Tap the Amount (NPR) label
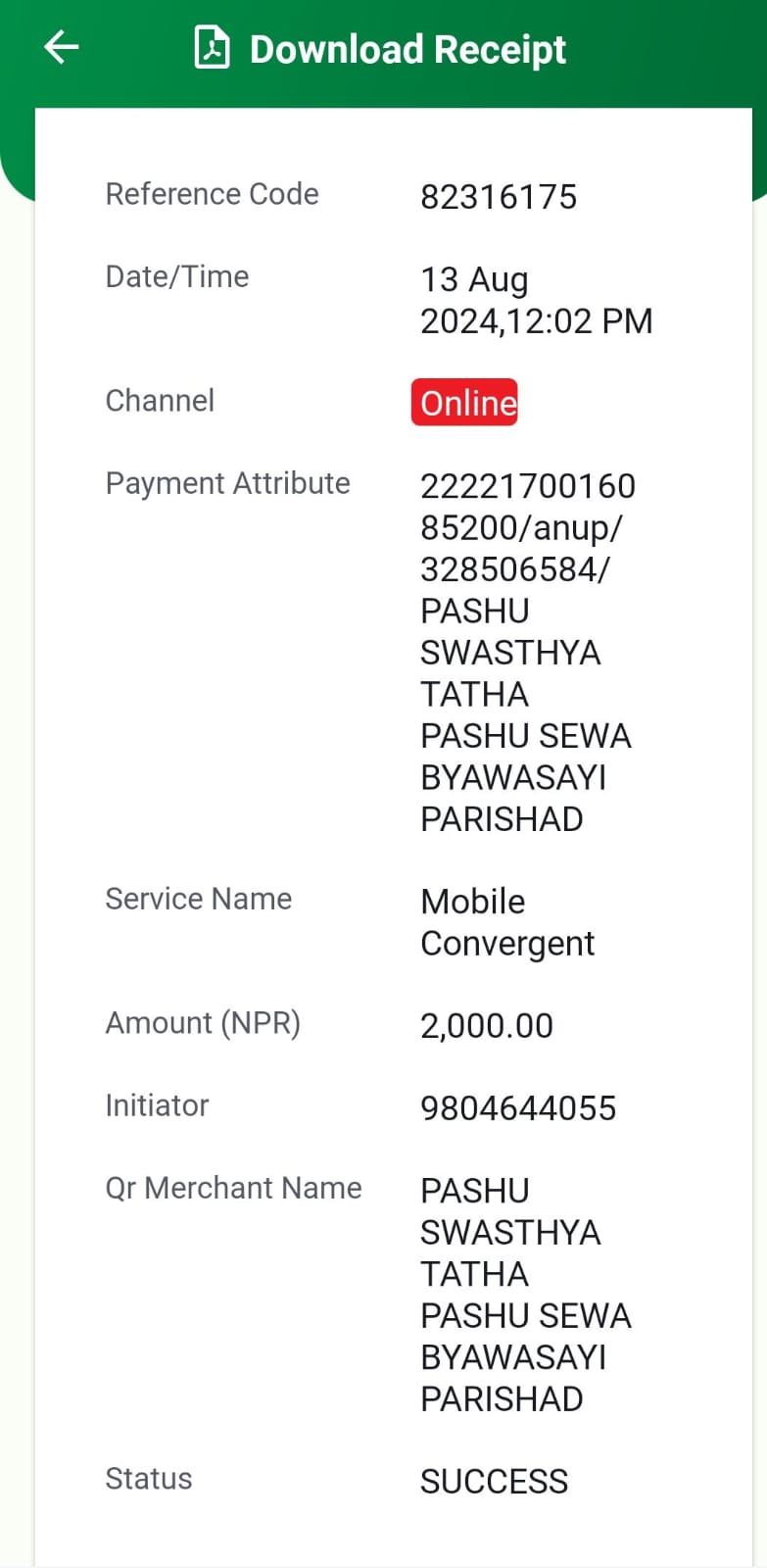The width and height of the screenshot is (767, 1568). pos(203,1023)
